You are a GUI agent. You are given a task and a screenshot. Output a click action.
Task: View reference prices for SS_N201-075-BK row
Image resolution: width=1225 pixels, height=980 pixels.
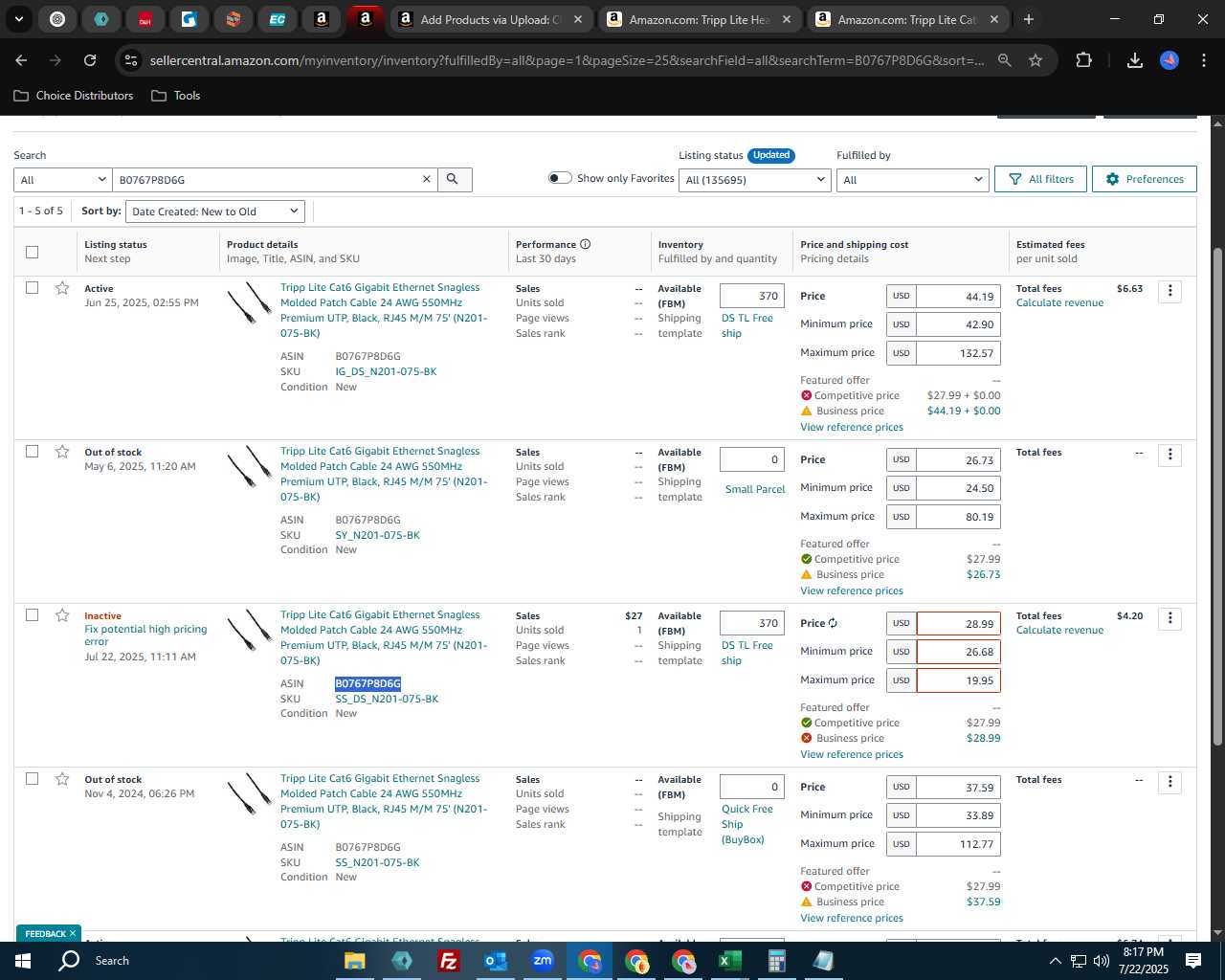point(852,918)
